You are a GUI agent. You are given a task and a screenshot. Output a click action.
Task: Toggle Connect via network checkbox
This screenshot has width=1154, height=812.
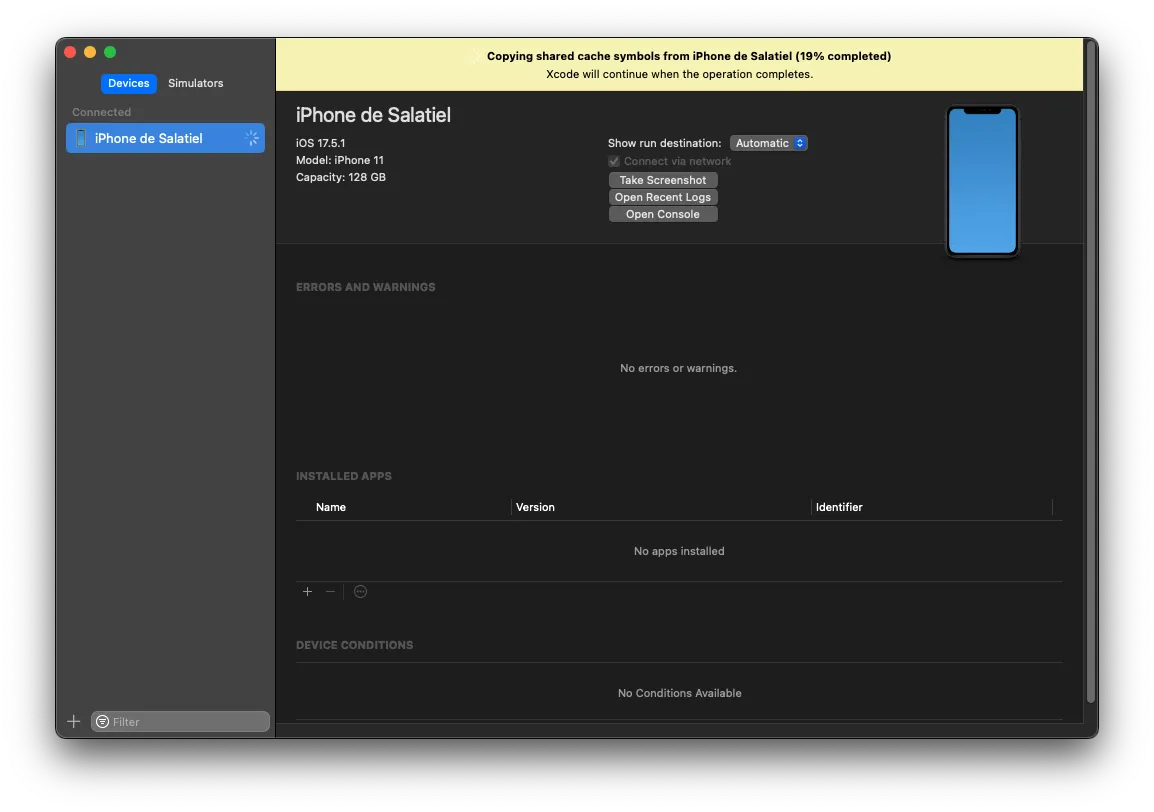click(x=614, y=161)
